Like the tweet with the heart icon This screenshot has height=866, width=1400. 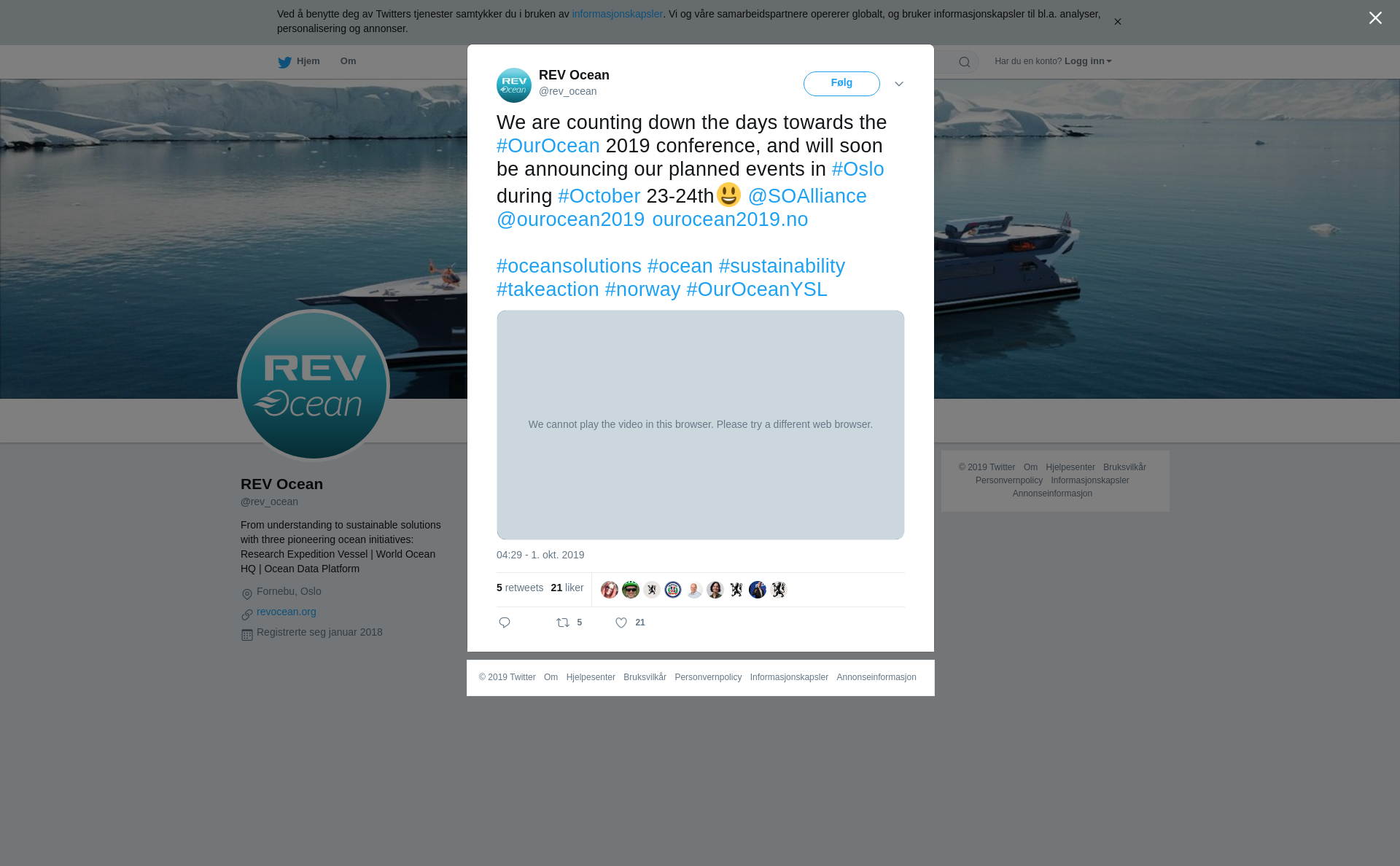(x=621, y=623)
